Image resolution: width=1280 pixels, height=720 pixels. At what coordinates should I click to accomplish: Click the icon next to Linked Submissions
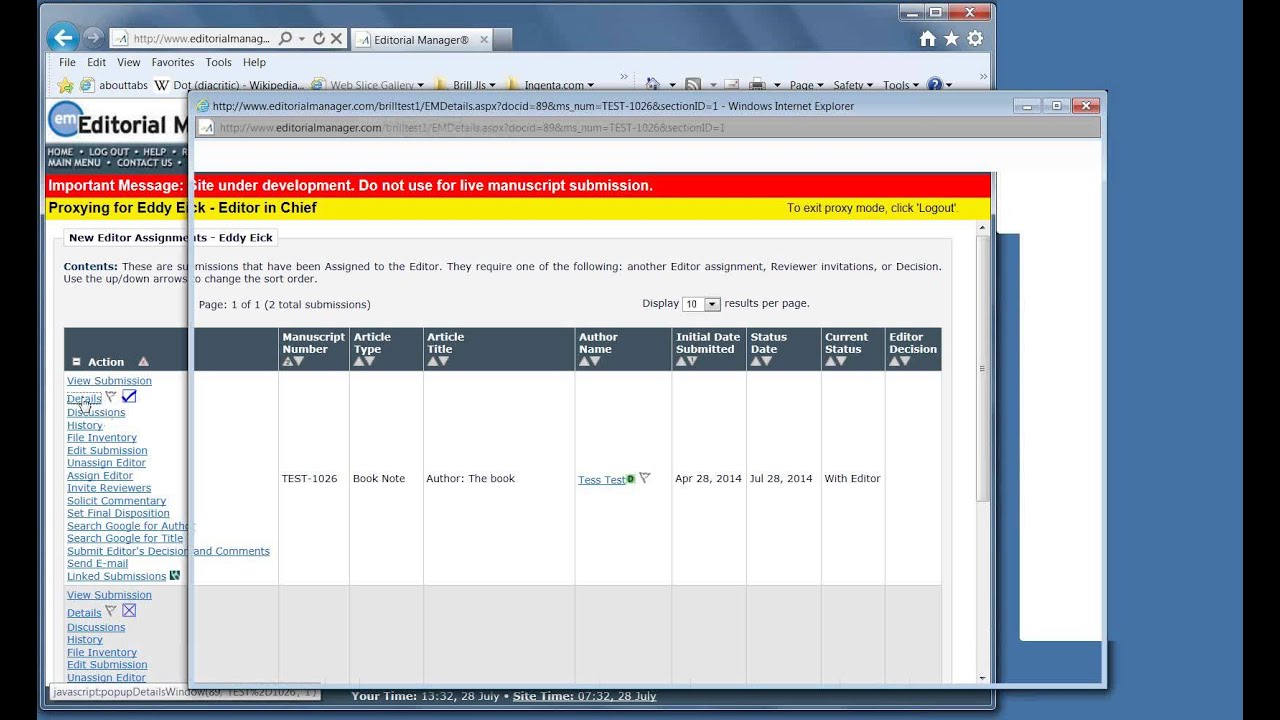(175, 575)
